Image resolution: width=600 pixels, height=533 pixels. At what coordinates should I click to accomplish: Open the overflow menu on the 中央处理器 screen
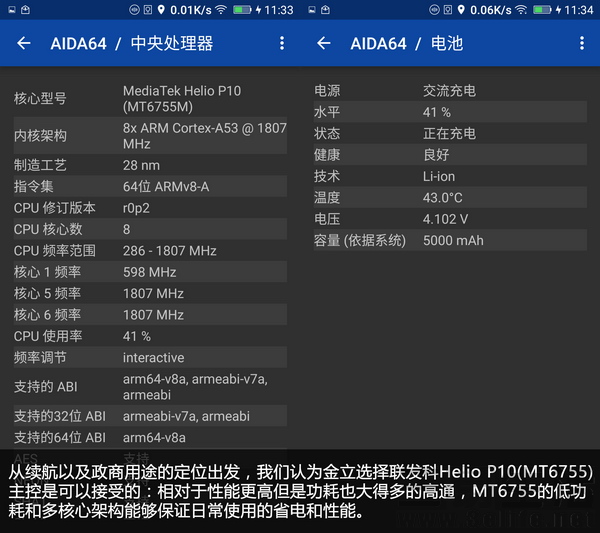coord(282,43)
